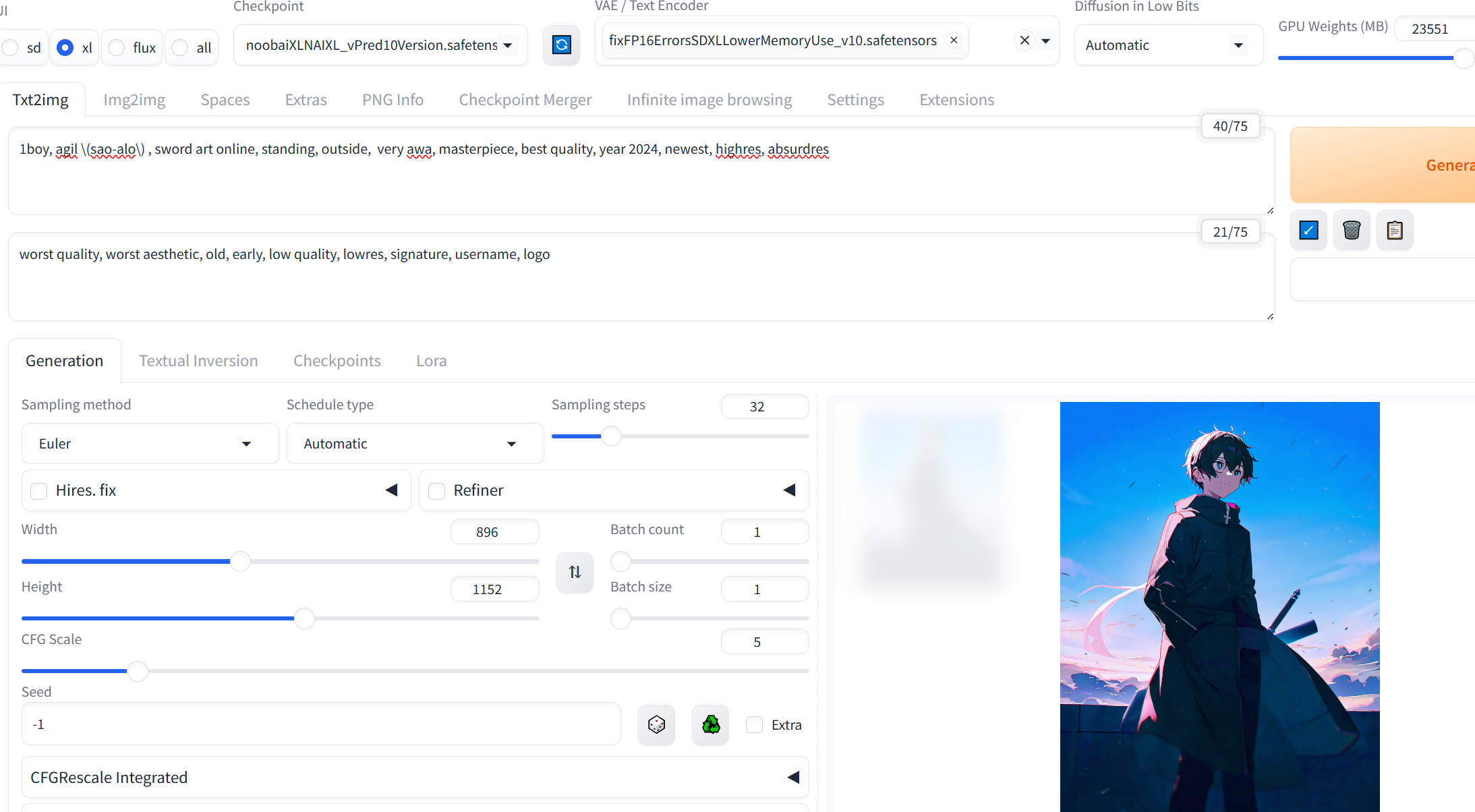Open the Lora sub-tab
This screenshot has height=812, width=1475.
[432, 361]
